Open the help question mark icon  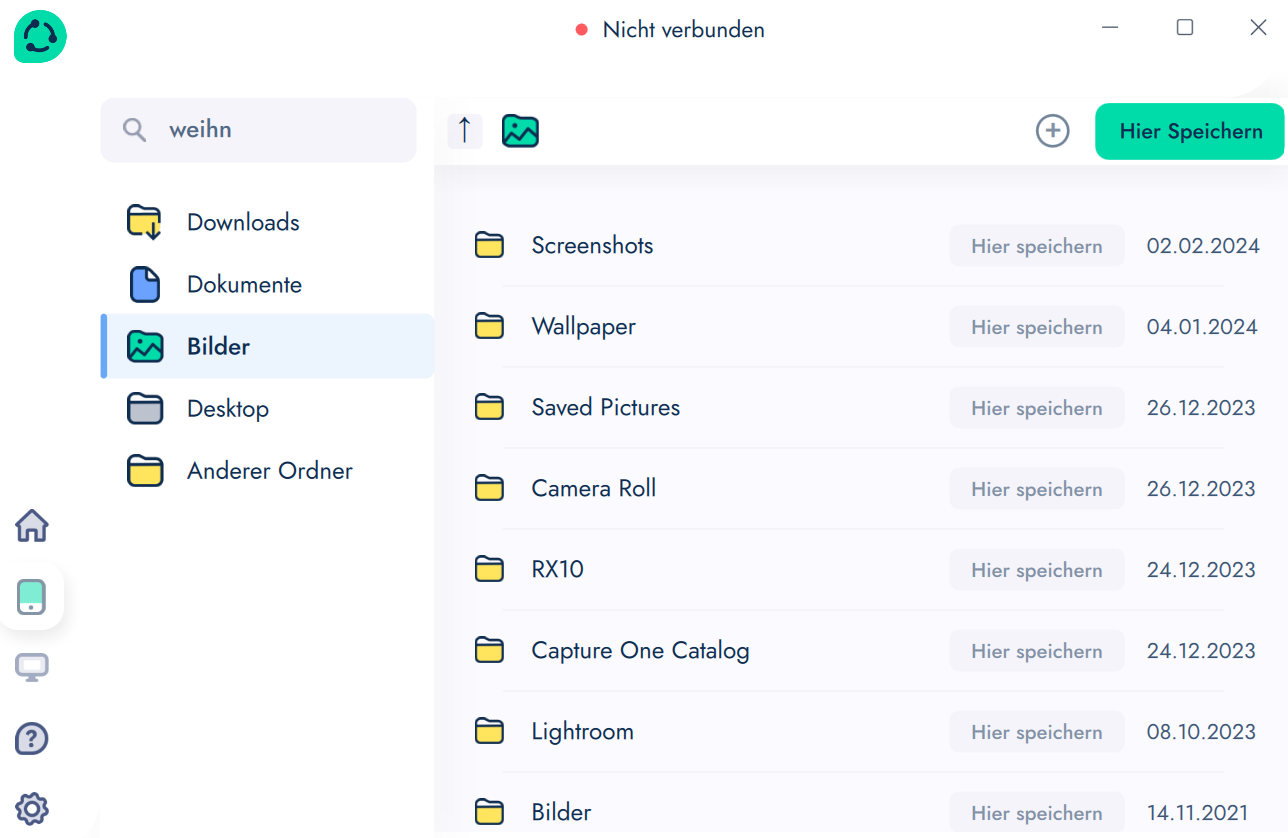click(32, 739)
